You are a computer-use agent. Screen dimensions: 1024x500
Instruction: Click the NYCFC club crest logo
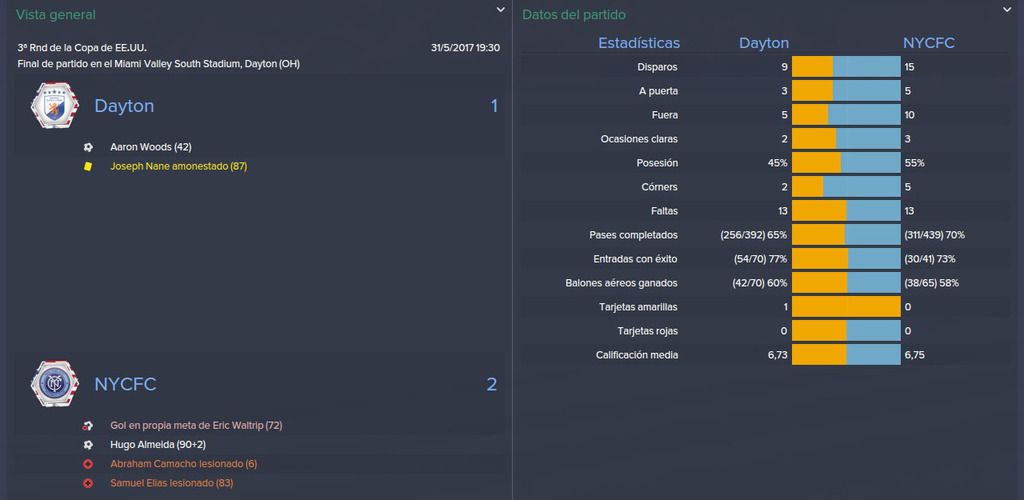55,384
